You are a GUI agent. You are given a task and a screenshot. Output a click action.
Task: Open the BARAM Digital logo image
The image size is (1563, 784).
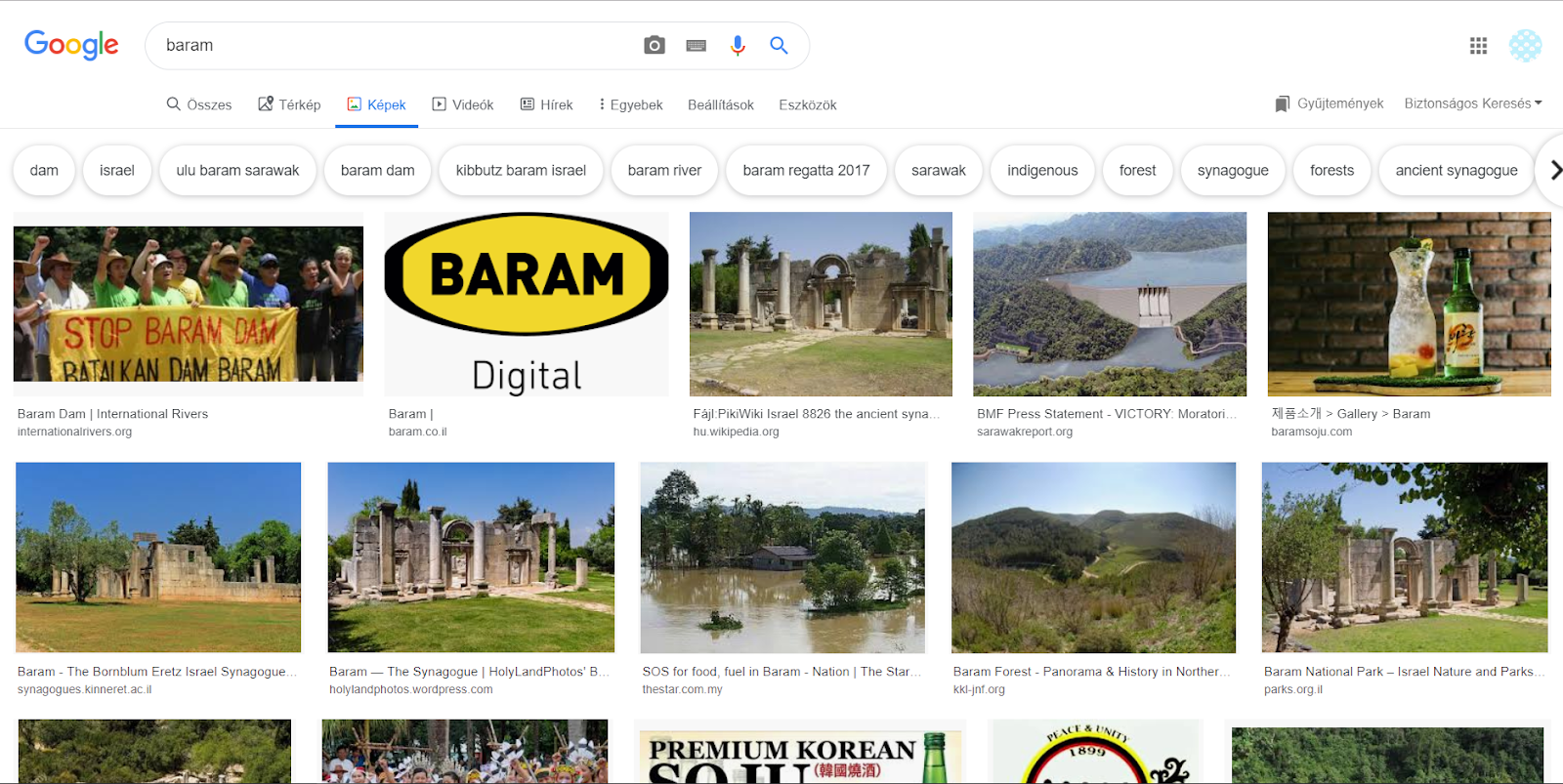[x=527, y=304]
